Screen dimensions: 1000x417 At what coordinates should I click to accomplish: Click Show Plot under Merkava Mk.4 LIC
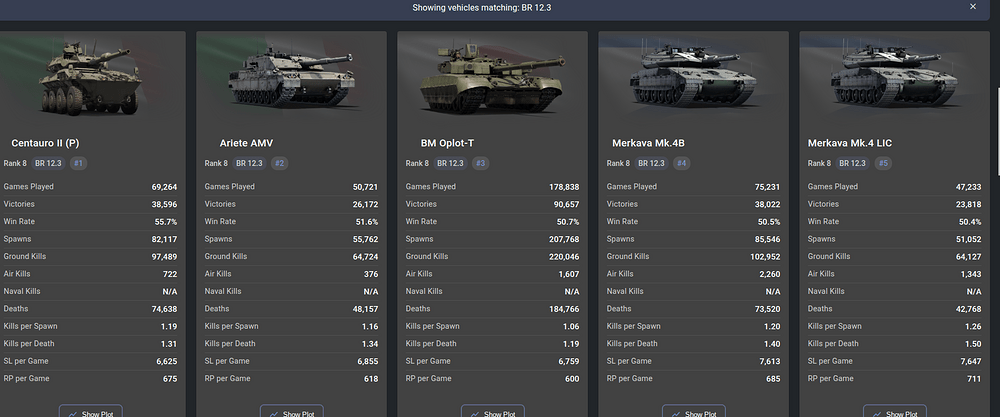point(895,411)
